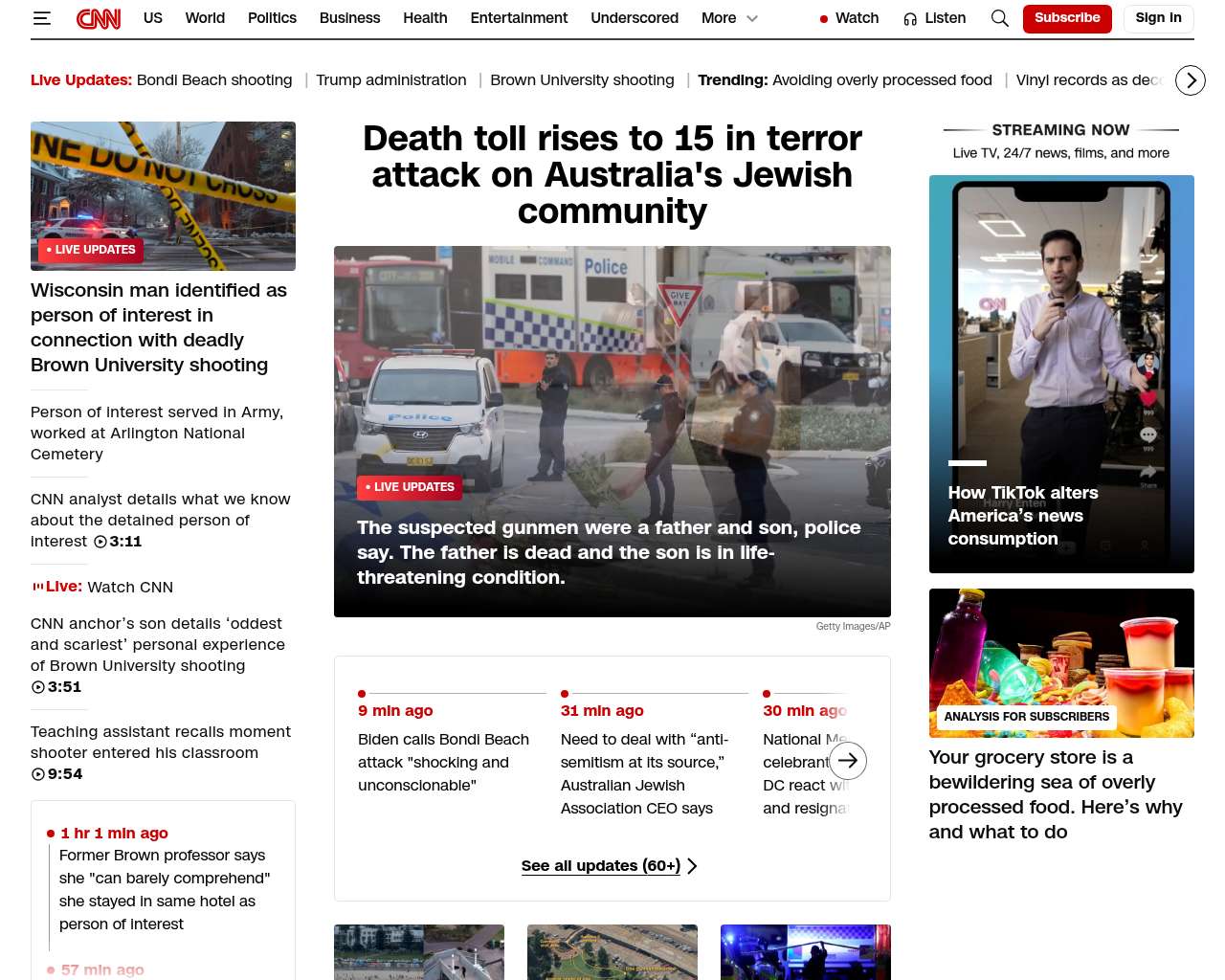Open Brown University shooting topic link
The height and width of the screenshot is (980, 1225).
pyautogui.click(x=582, y=80)
